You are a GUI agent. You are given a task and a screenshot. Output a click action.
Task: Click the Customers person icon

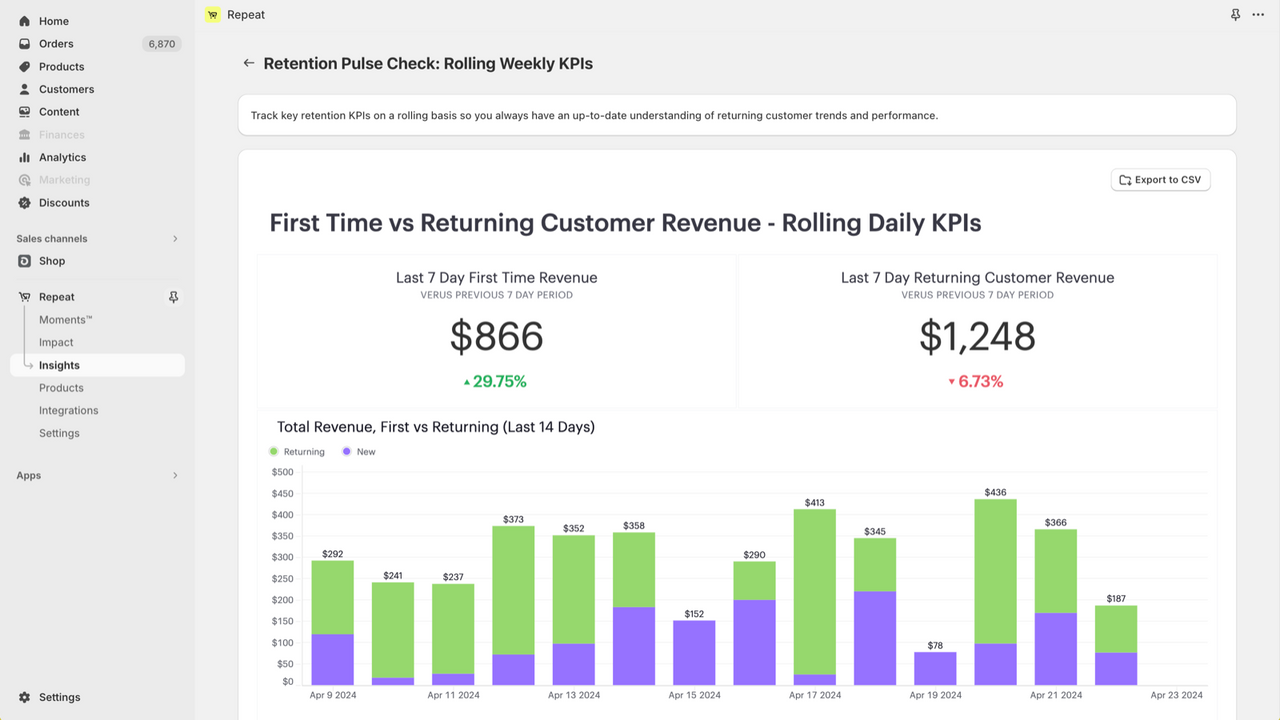(x=25, y=89)
